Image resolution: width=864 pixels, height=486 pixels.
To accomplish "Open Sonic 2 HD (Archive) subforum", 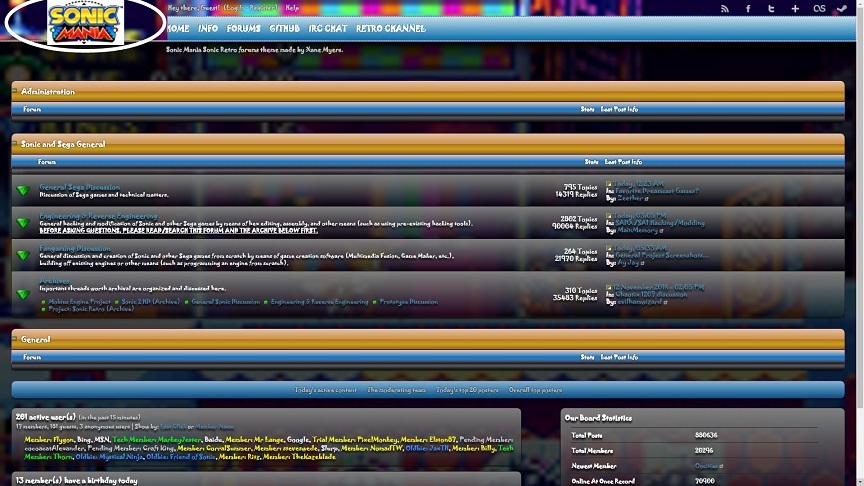I will click(x=150, y=302).
